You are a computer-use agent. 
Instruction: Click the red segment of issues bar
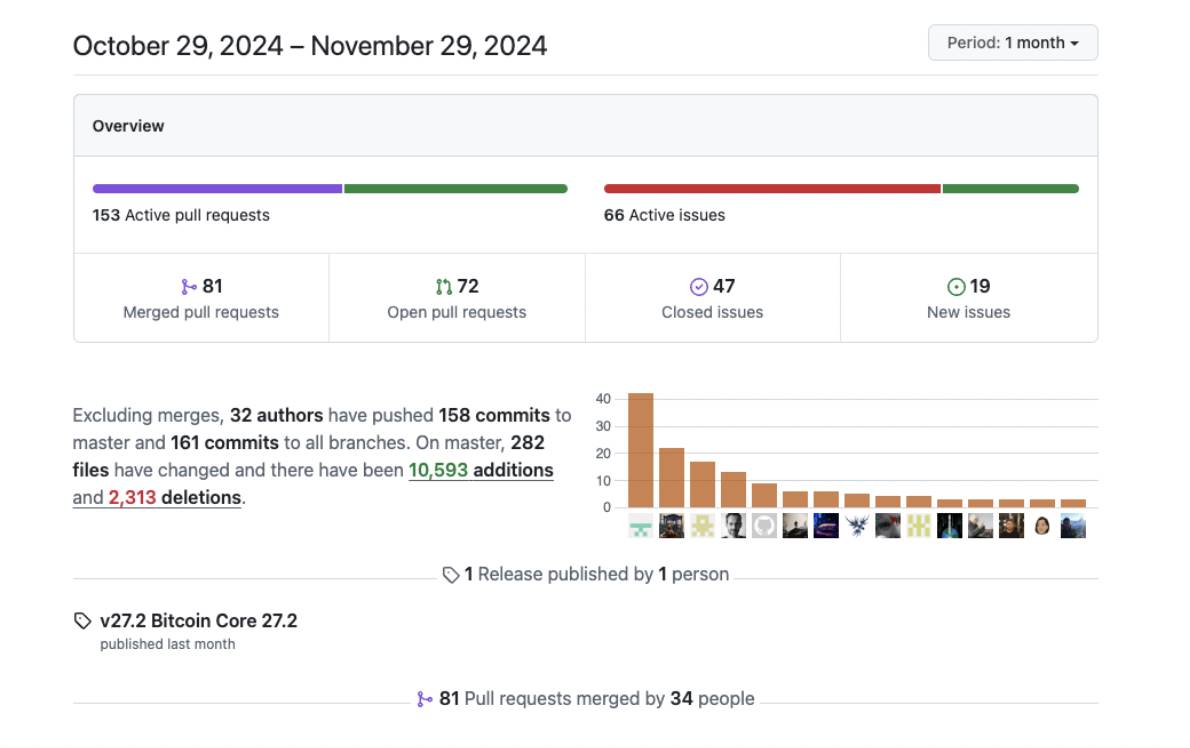coord(771,189)
